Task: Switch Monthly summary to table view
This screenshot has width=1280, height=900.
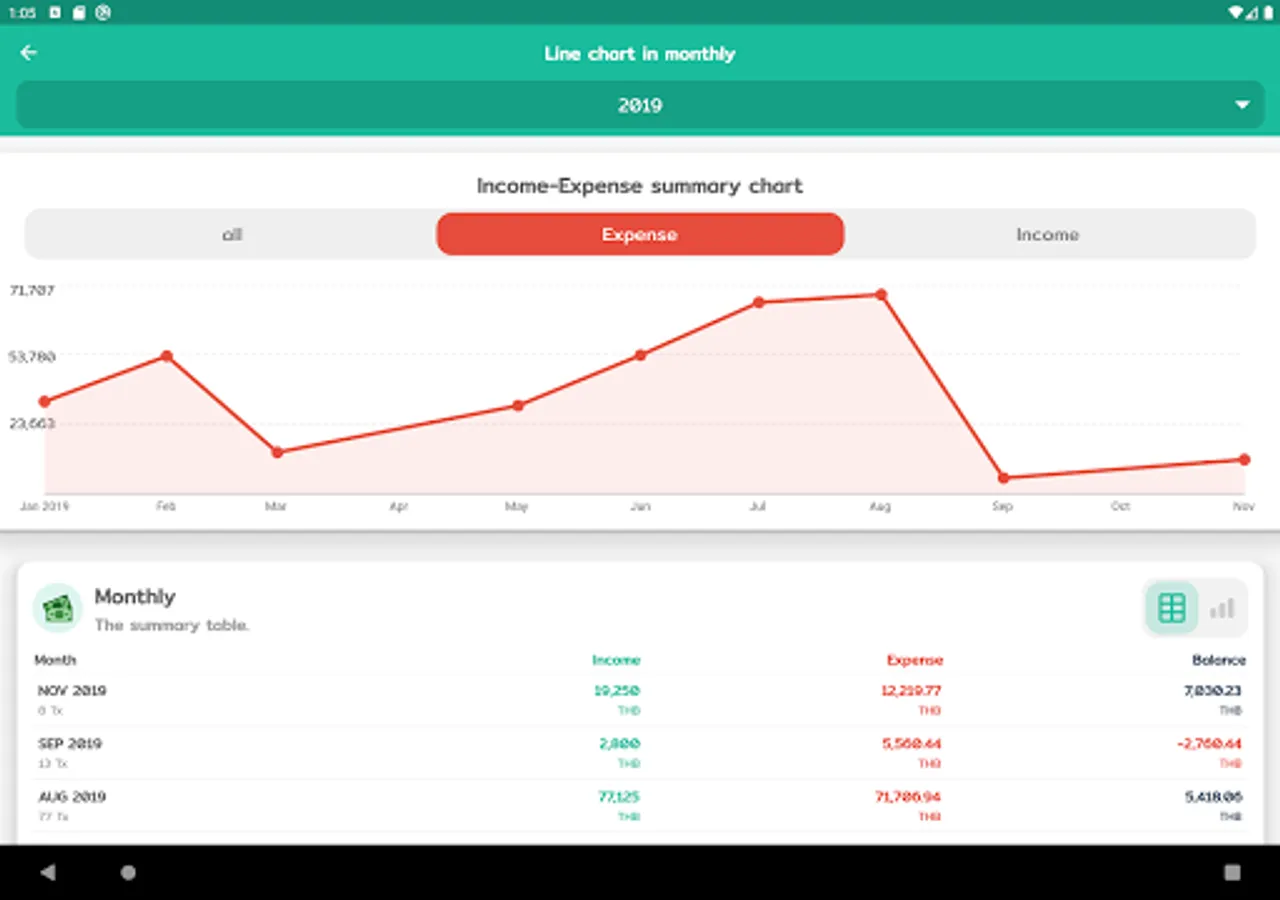Action: tap(1172, 608)
